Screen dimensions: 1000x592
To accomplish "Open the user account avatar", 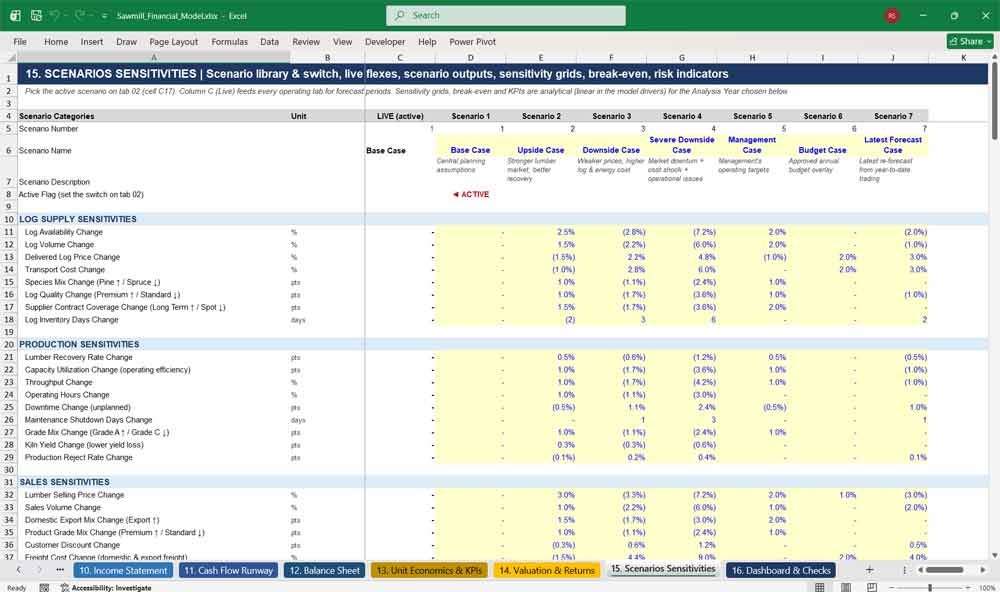I will [x=892, y=16].
